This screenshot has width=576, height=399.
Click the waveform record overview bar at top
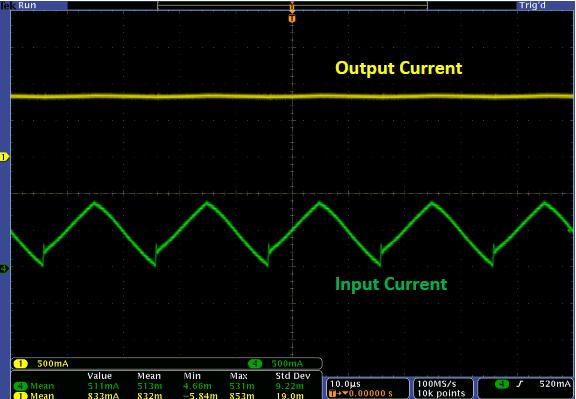click(292, 6)
